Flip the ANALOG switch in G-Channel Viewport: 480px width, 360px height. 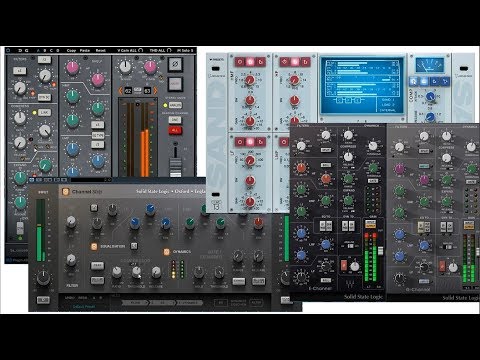pos(448,247)
